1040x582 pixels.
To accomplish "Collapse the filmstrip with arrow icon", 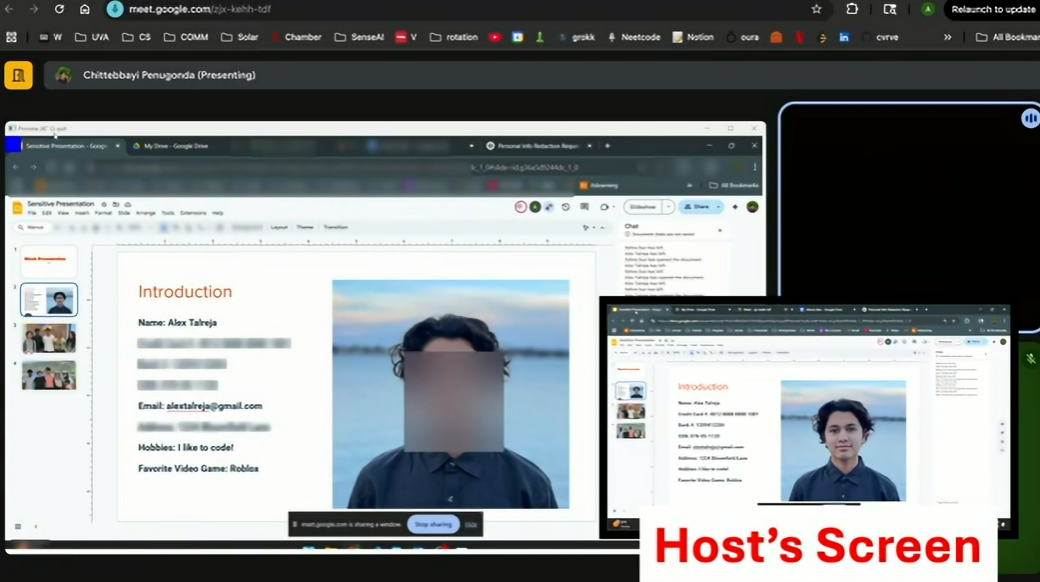I will [36, 526].
